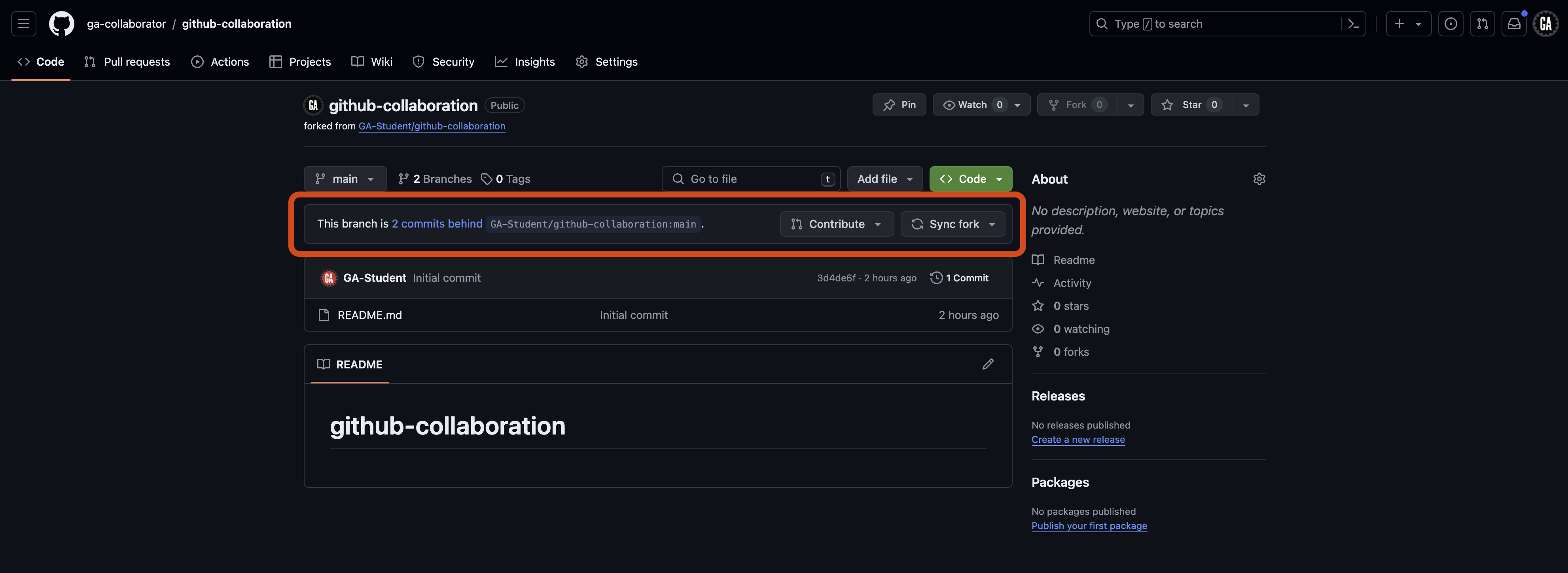The height and width of the screenshot is (573, 1568).
Task: Open the pull requests icon in the header
Action: (1483, 23)
